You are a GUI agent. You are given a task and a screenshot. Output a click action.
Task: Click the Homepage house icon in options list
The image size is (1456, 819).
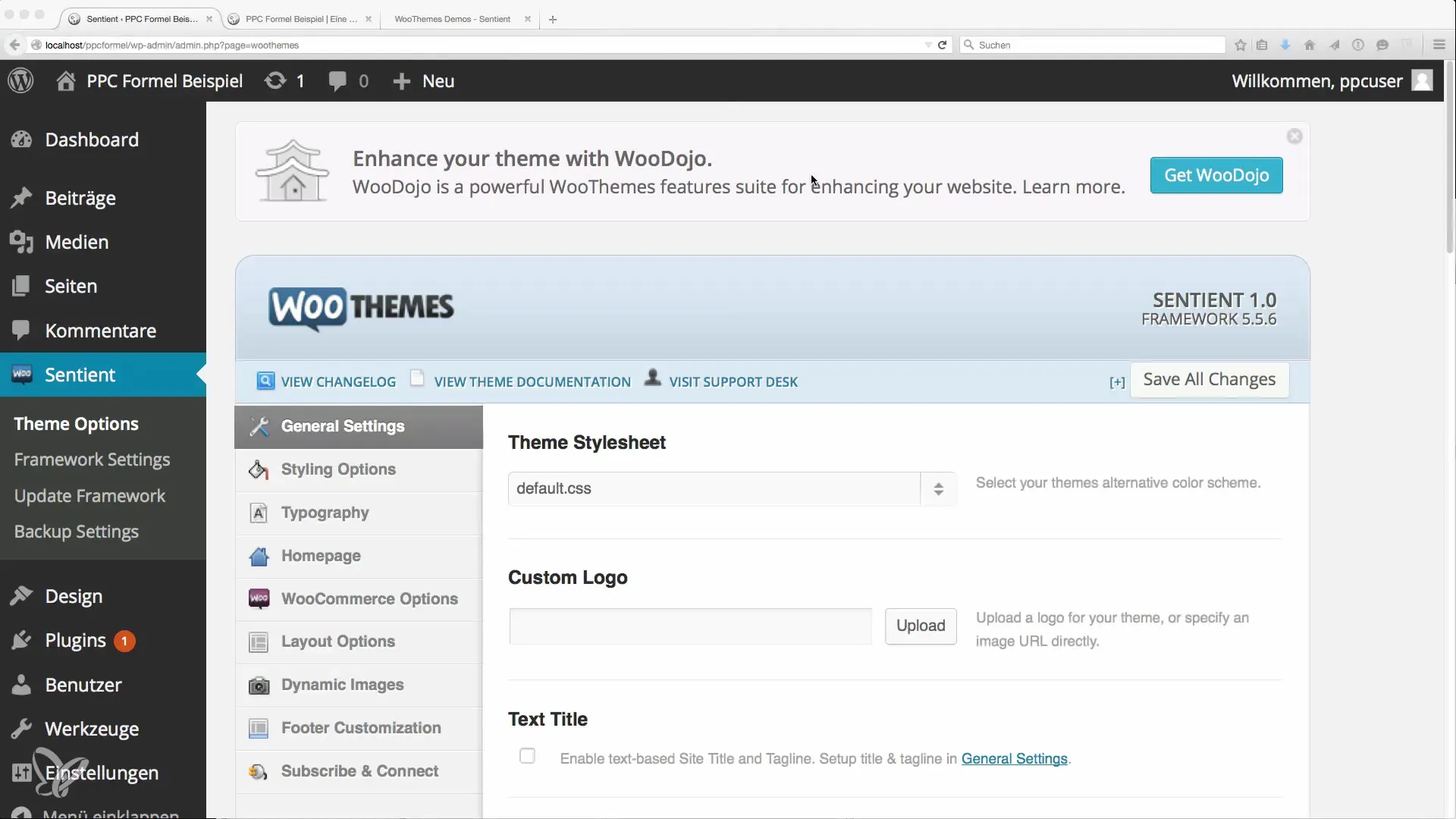click(x=259, y=556)
